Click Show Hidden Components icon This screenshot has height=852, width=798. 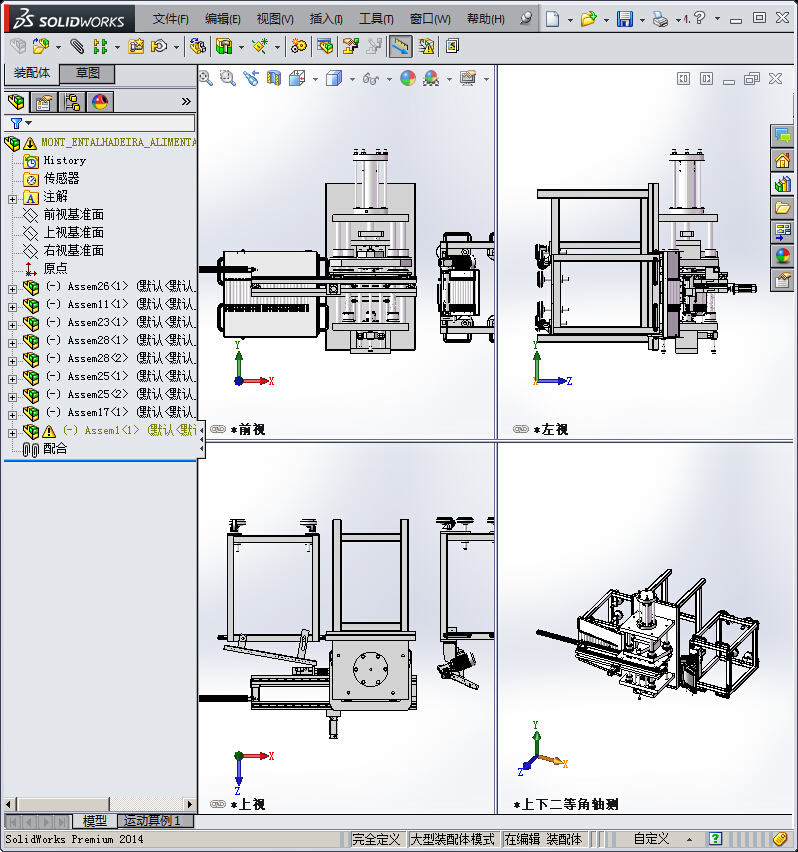pyautogui.click(x=198, y=46)
